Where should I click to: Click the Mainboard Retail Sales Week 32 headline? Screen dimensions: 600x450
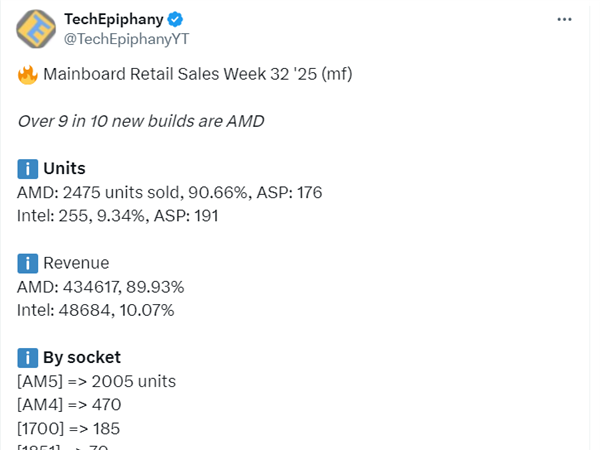point(192,74)
